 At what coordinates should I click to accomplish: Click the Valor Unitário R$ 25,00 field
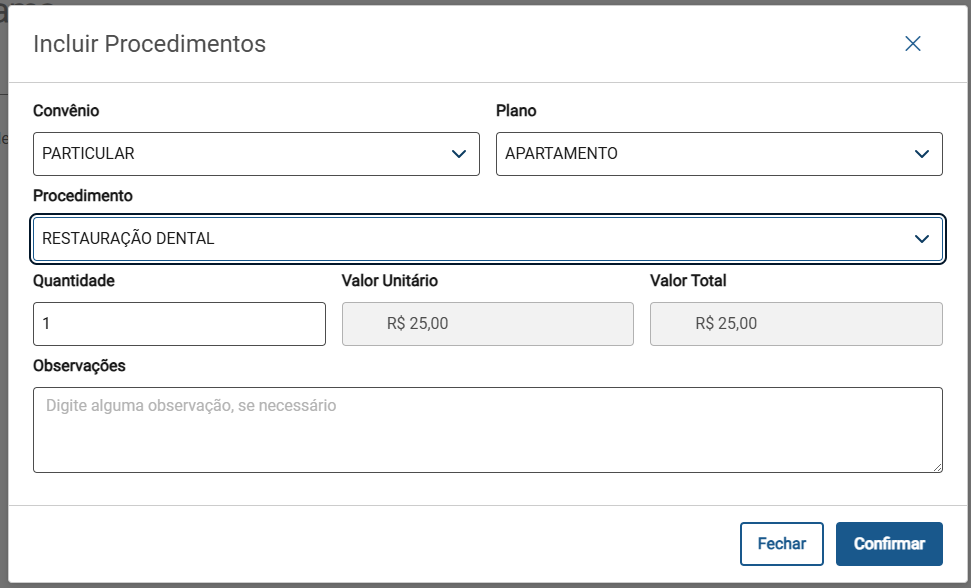pos(488,324)
